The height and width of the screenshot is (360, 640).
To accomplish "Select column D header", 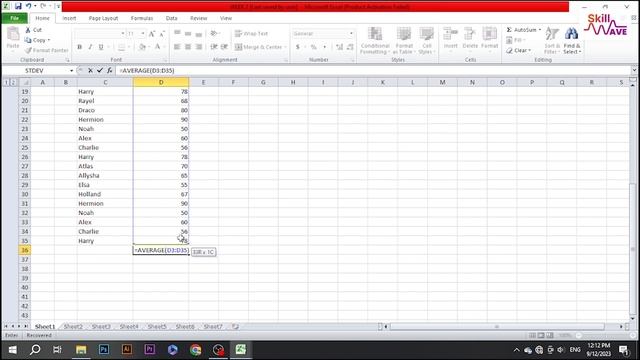I will pos(161,82).
